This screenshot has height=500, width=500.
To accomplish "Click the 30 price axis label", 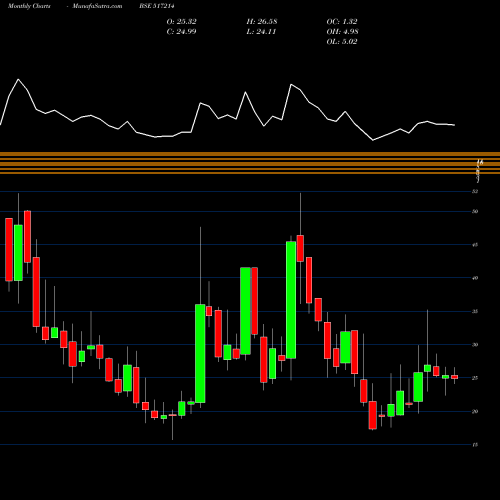I will tap(475, 345).
